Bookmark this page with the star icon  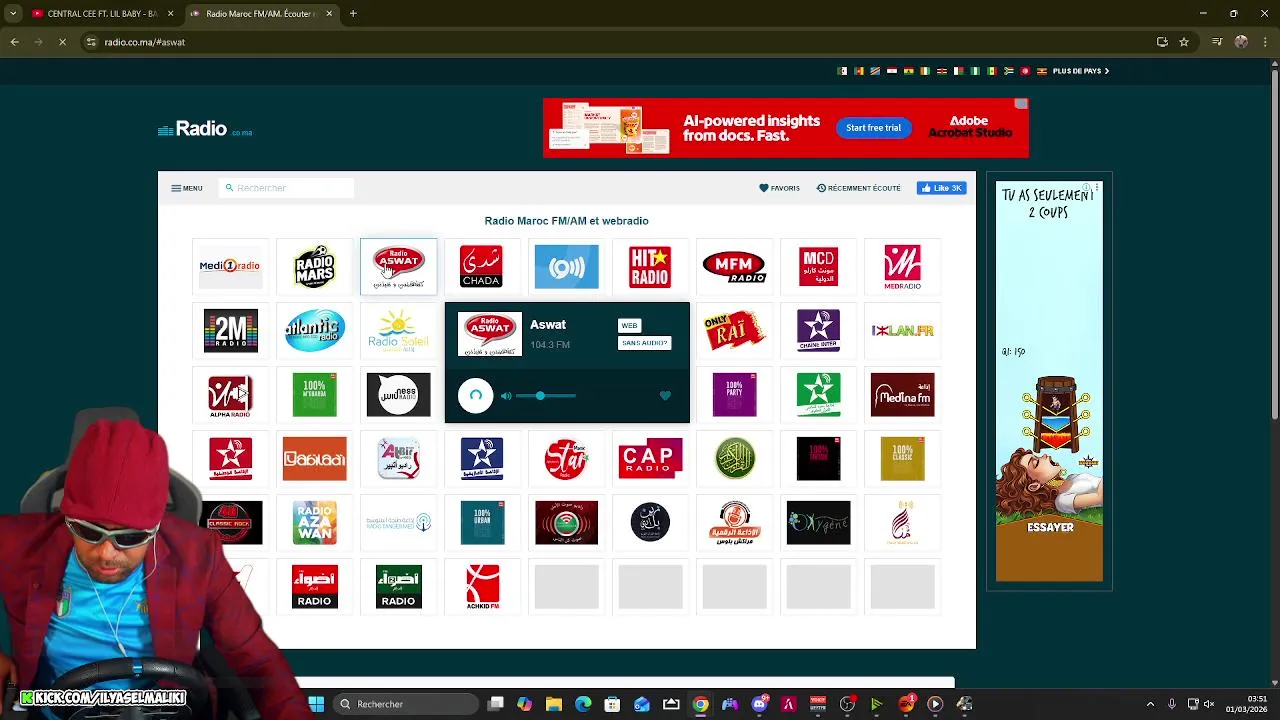tap(1184, 42)
